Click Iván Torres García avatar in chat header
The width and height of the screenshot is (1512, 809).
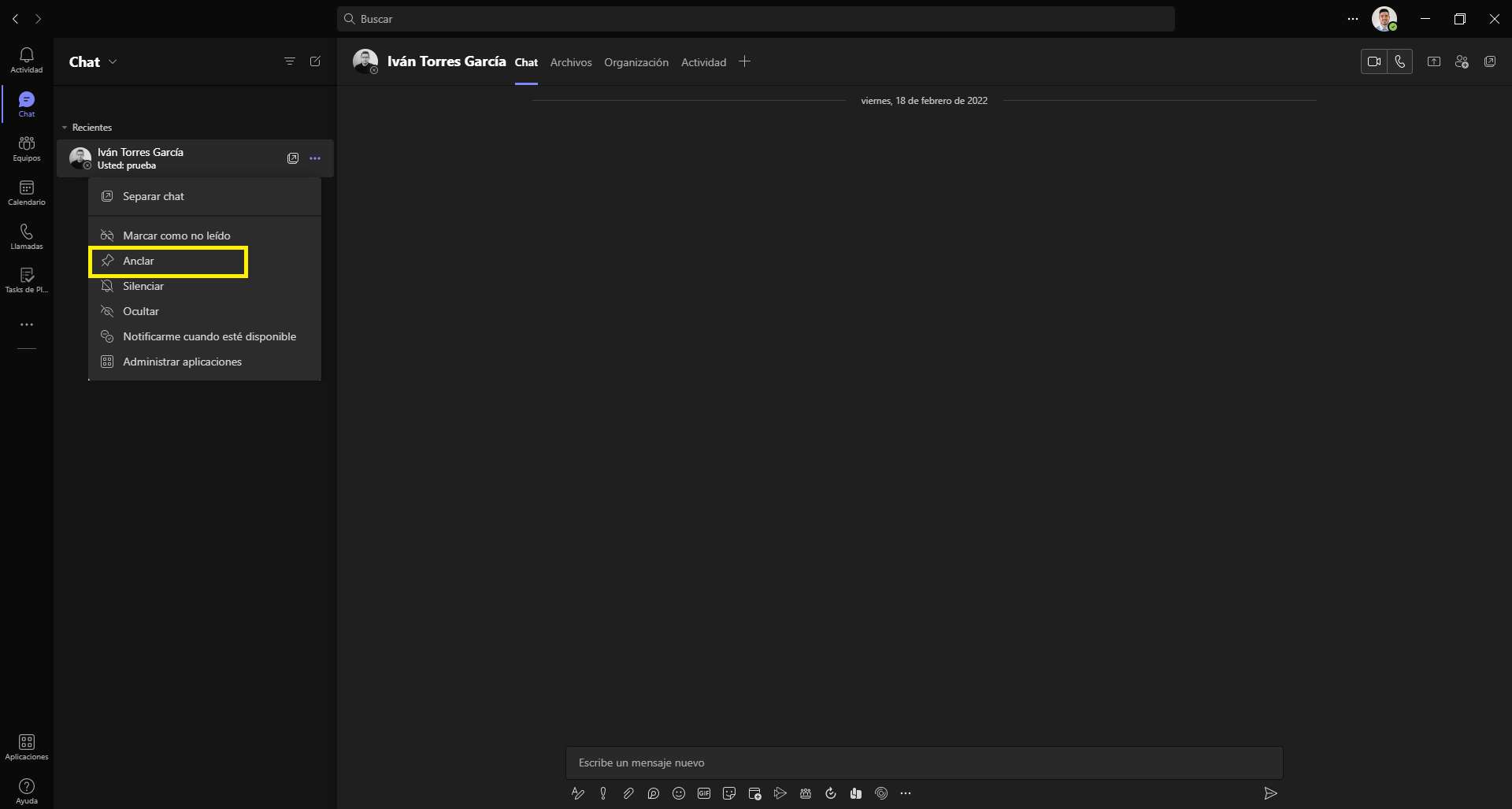click(x=365, y=61)
